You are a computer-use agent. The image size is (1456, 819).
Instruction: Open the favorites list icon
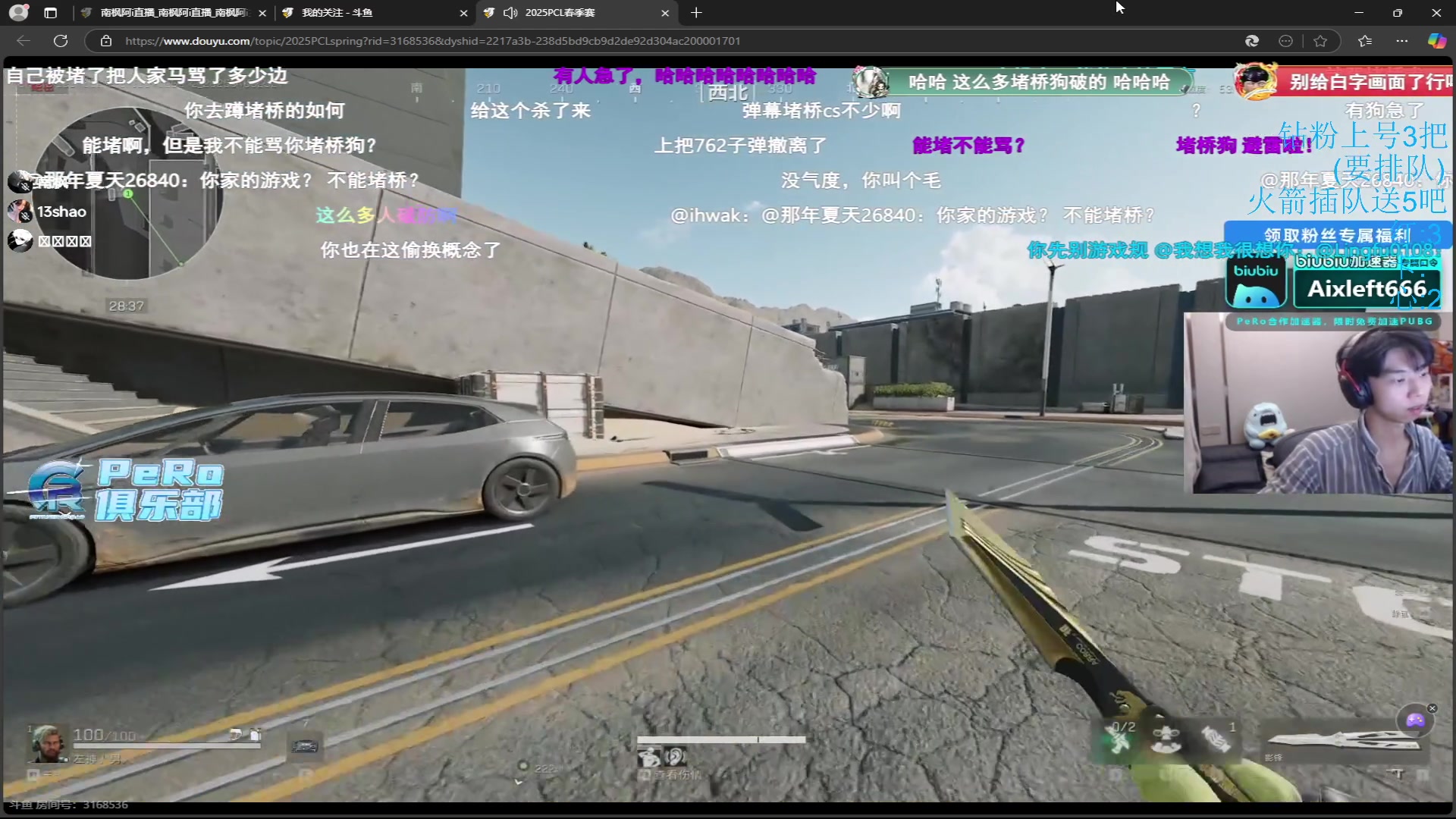click(x=1365, y=41)
